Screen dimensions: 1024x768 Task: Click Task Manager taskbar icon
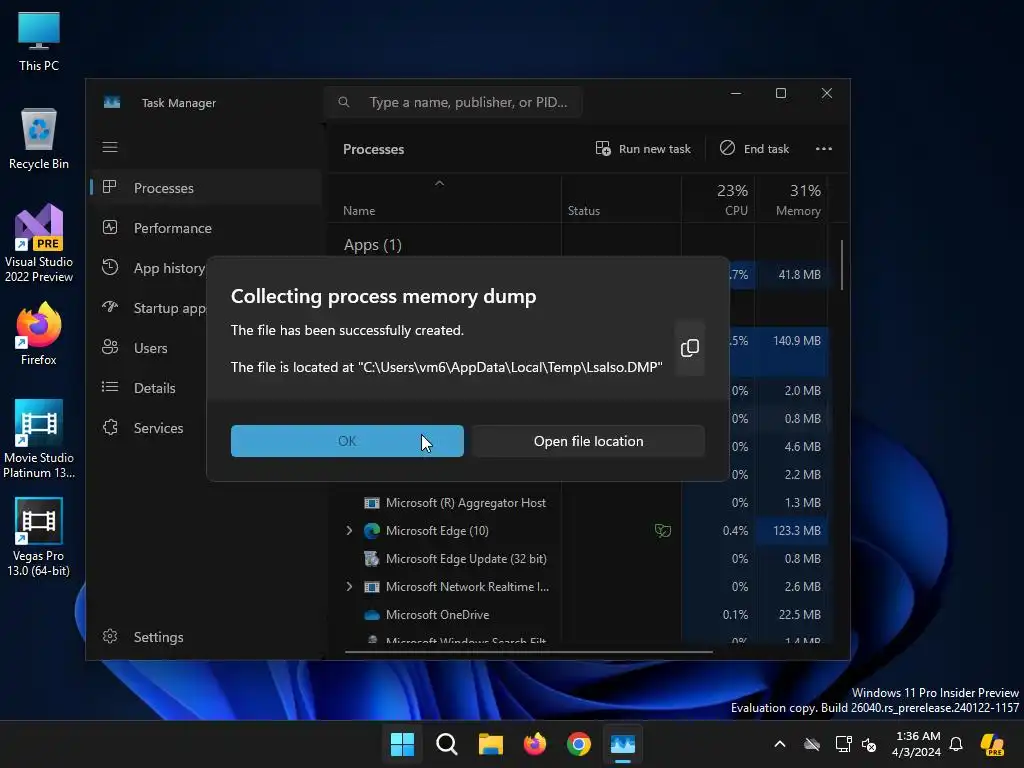point(622,744)
